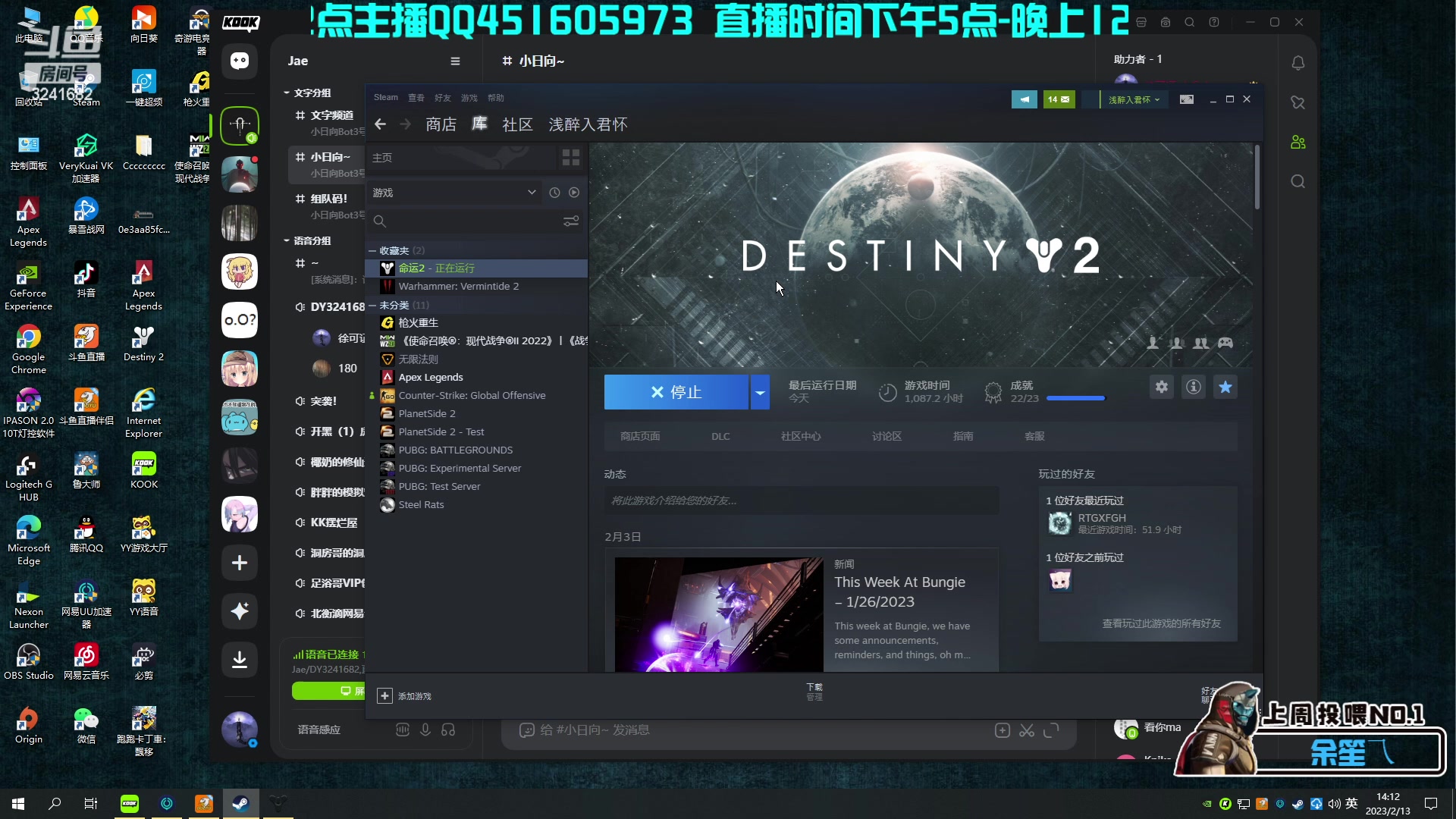The image size is (1456, 819).
Task: Open KOOK discover servers sparkle icon
Action: pos(240,611)
